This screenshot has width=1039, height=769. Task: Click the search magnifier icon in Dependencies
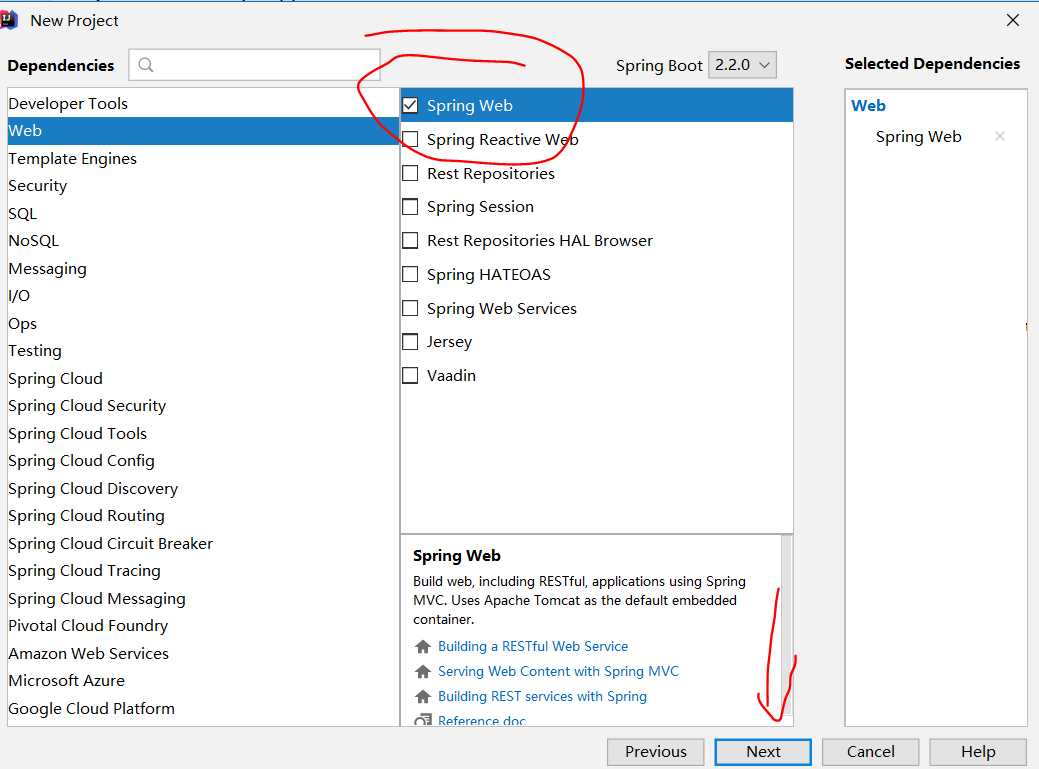coord(146,65)
